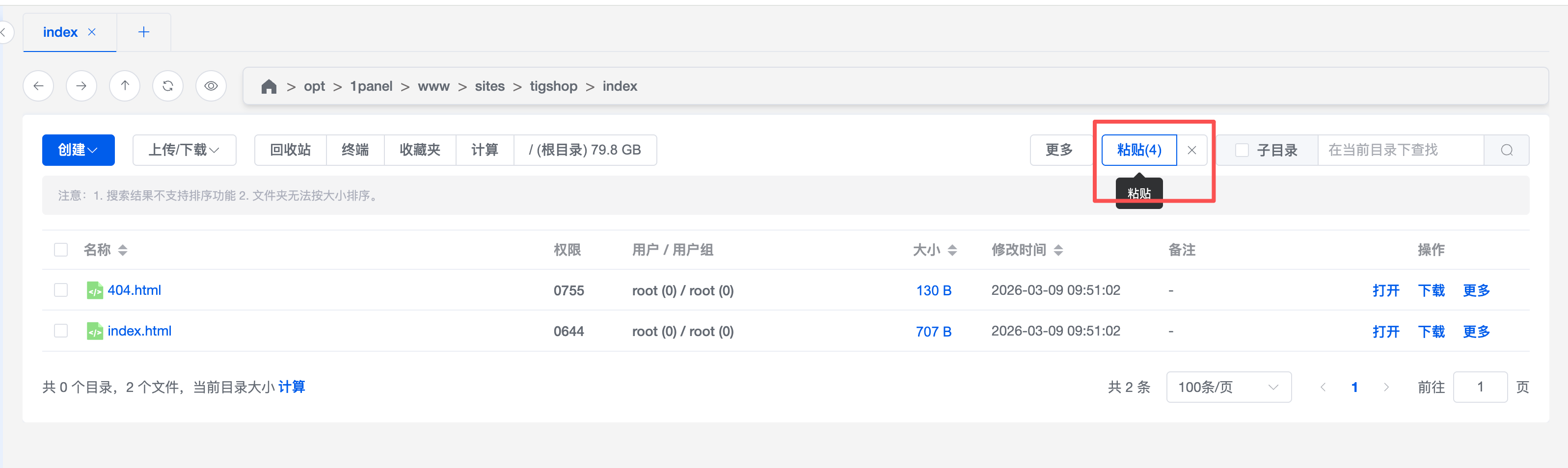Select the 404.html file checkbox
1568x468 pixels.
click(61, 290)
